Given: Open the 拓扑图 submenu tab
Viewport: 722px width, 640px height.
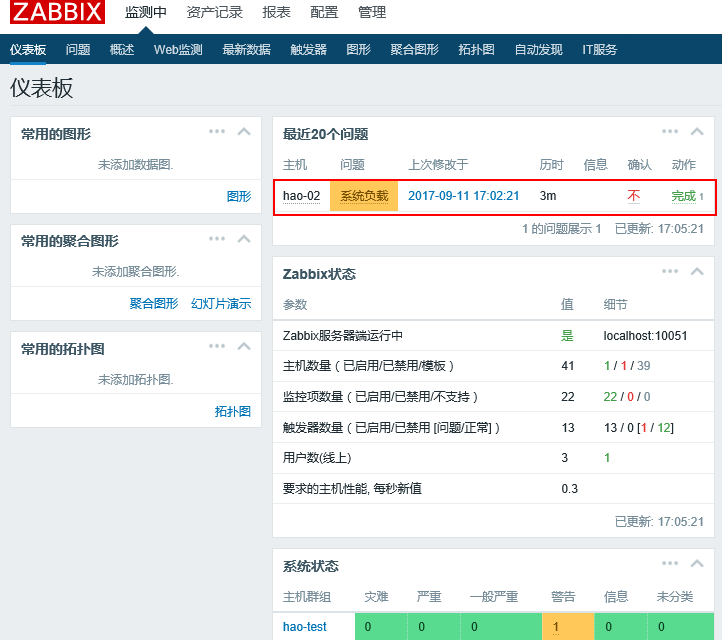Looking at the screenshot, I should 477,49.
